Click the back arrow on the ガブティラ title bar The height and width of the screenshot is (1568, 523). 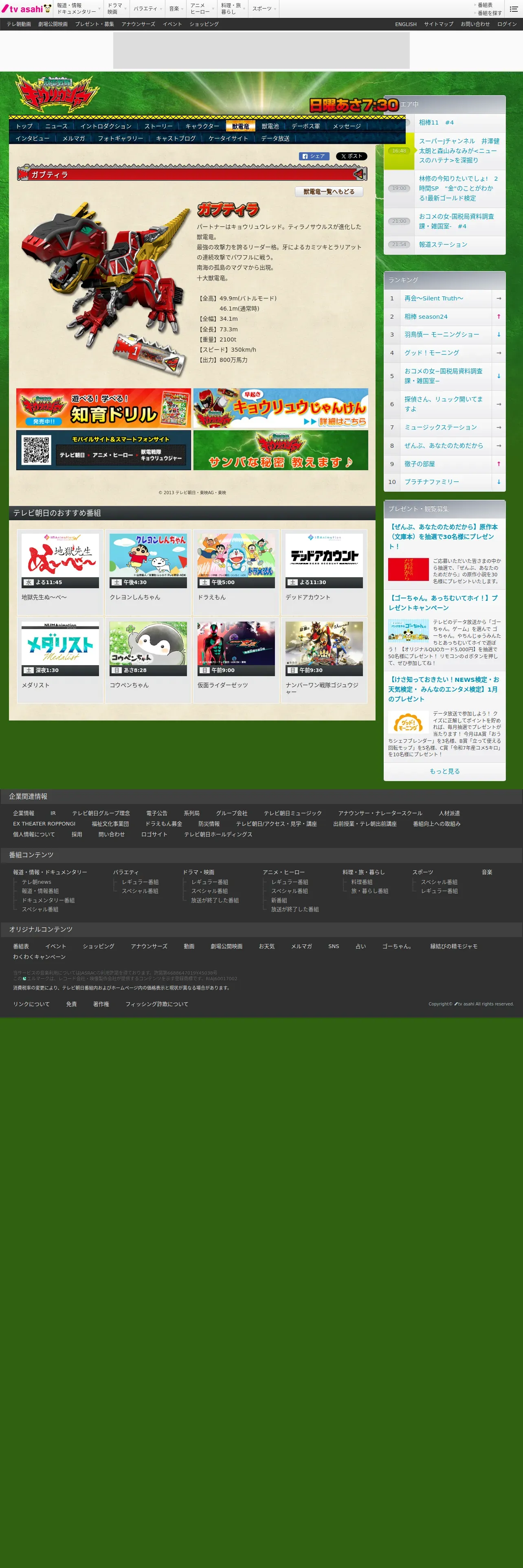pyautogui.click(x=359, y=174)
